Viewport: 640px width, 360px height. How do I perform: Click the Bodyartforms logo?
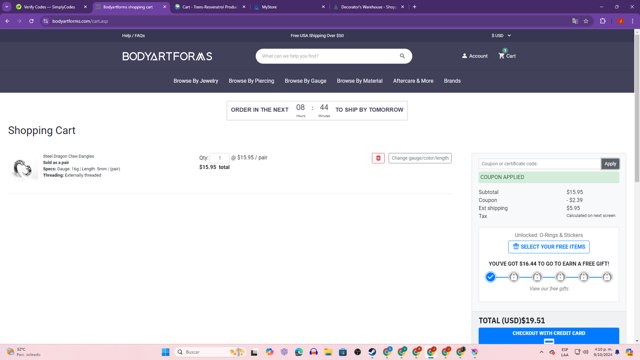click(167, 56)
